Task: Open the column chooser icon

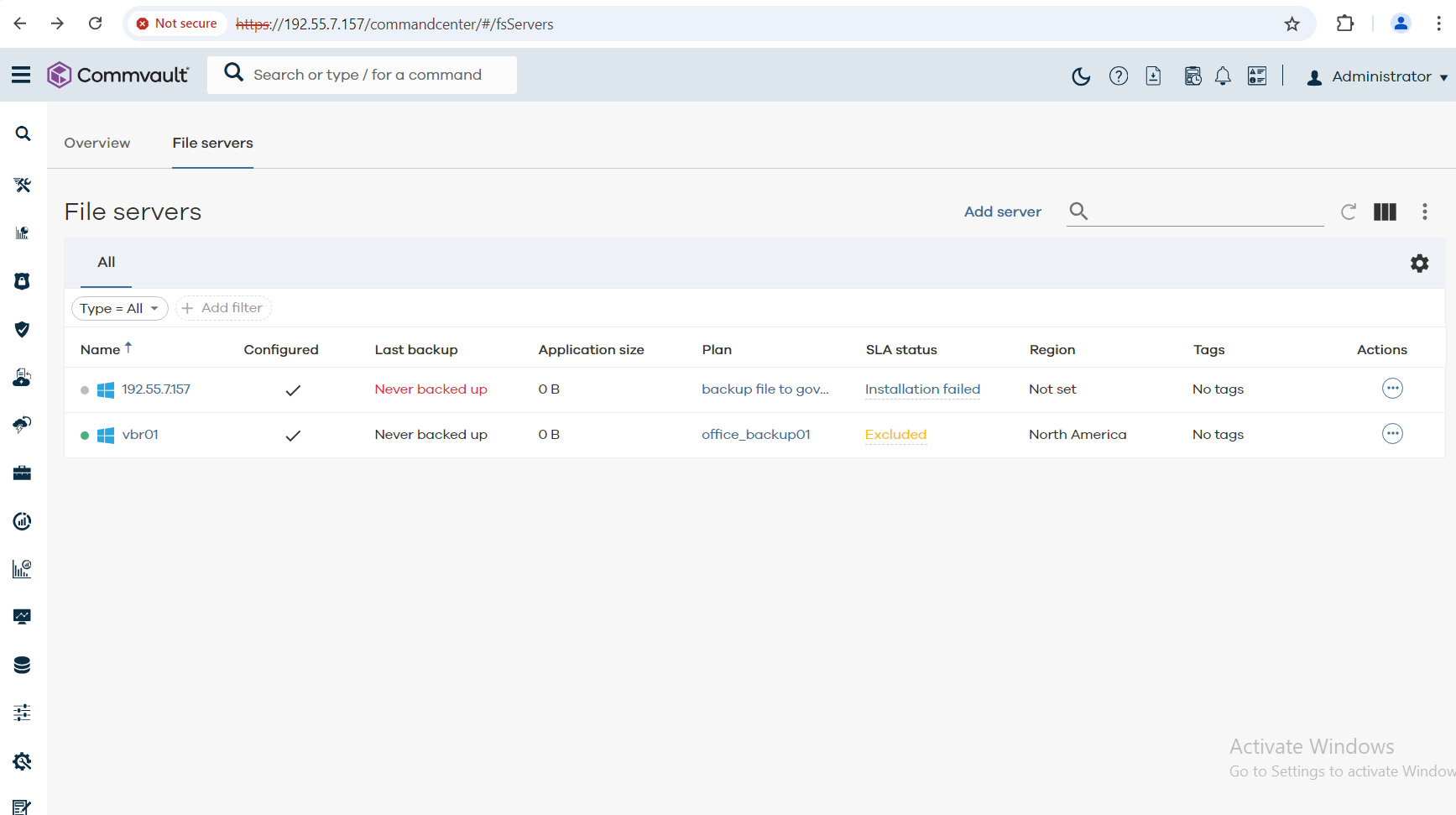Action: (x=1385, y=212)
